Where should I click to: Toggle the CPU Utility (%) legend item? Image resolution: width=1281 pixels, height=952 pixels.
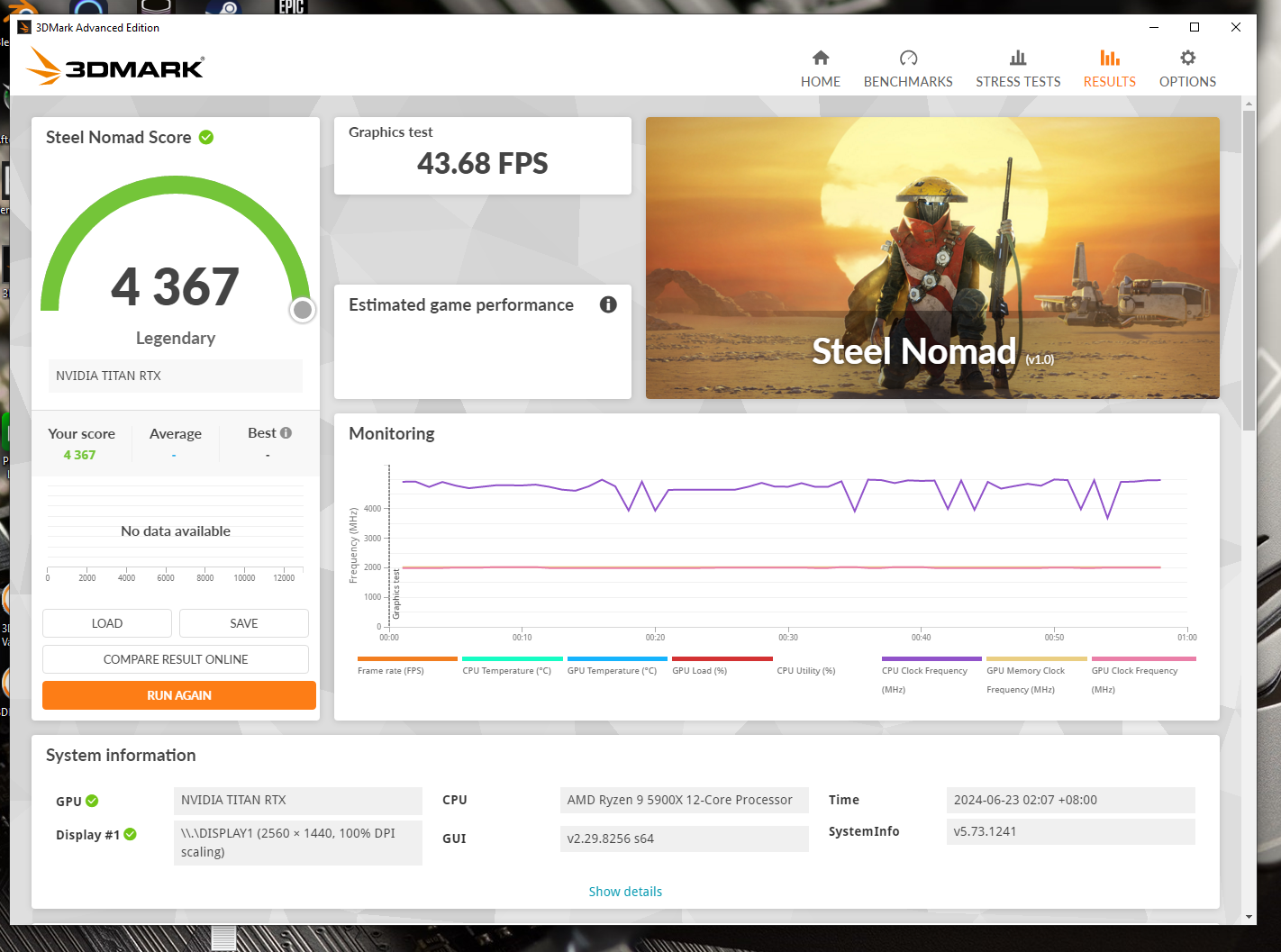click(806, 670)
